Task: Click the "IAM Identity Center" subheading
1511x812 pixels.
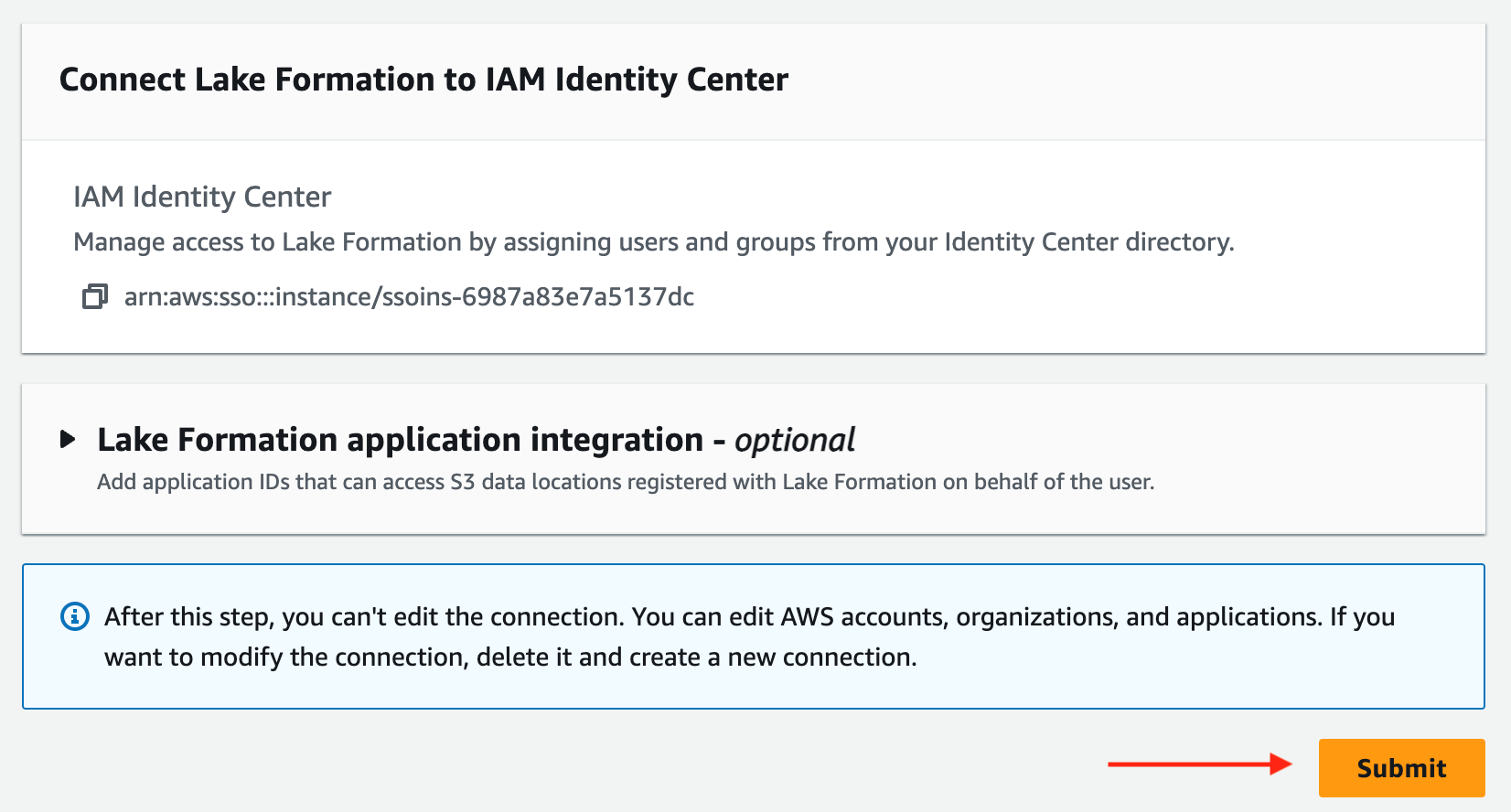Action: click(x=202, y=197)
